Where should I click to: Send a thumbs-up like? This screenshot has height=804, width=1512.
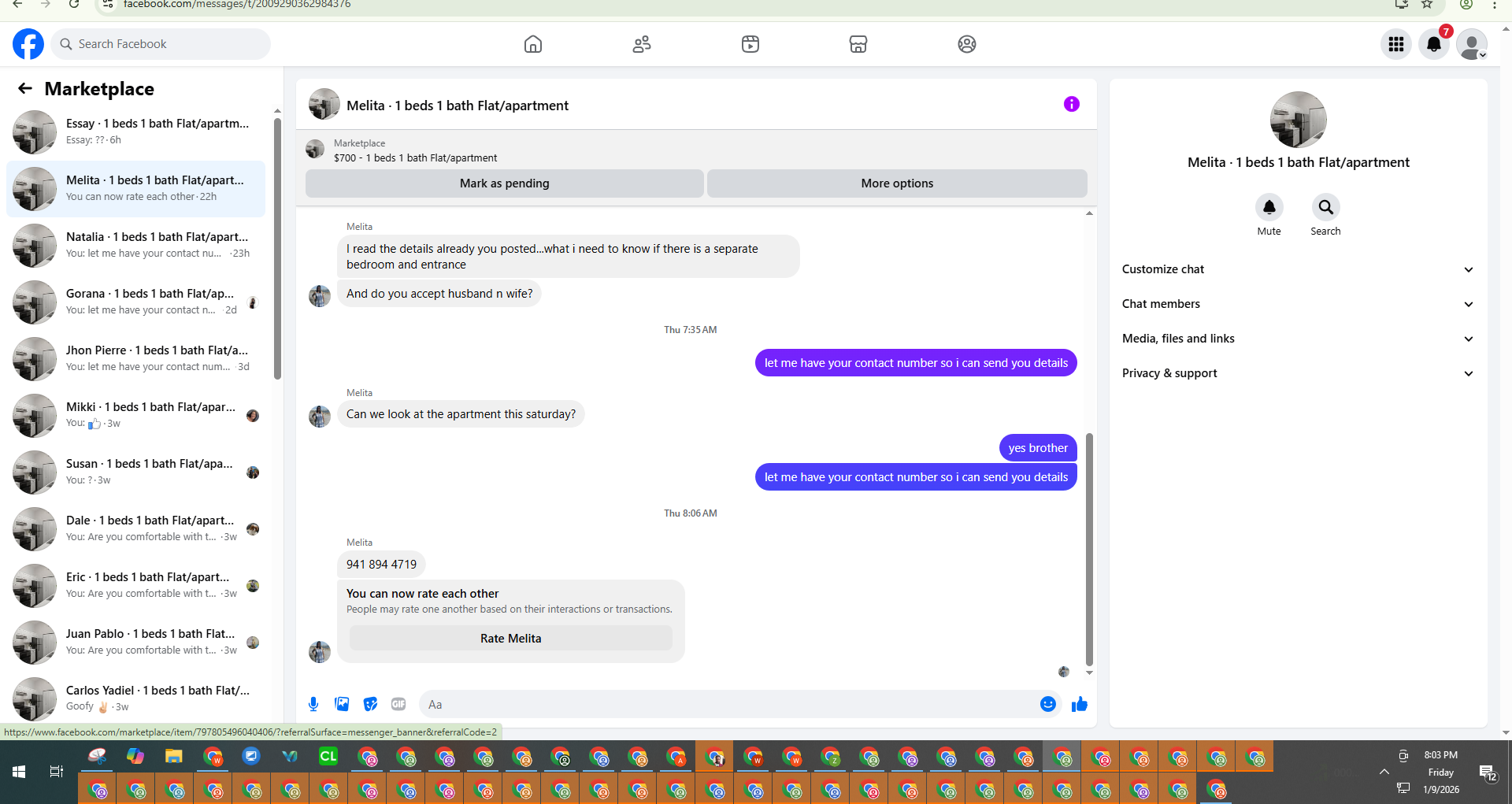click(x=1079, y=704)
